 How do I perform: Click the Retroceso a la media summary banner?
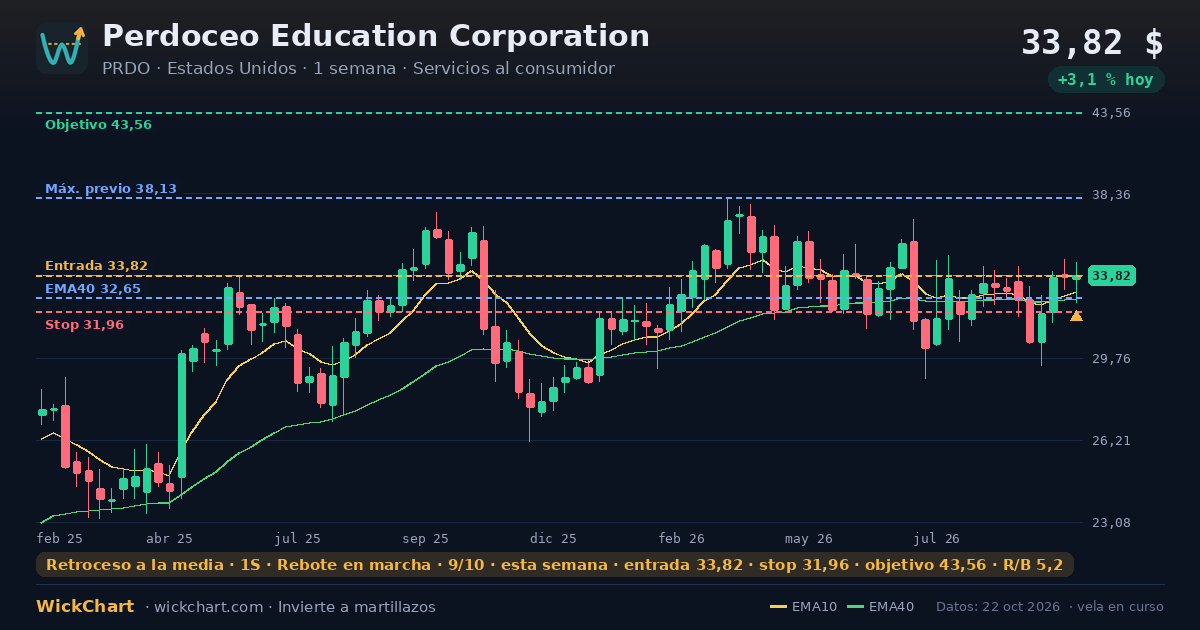click(x=555, y=565)
